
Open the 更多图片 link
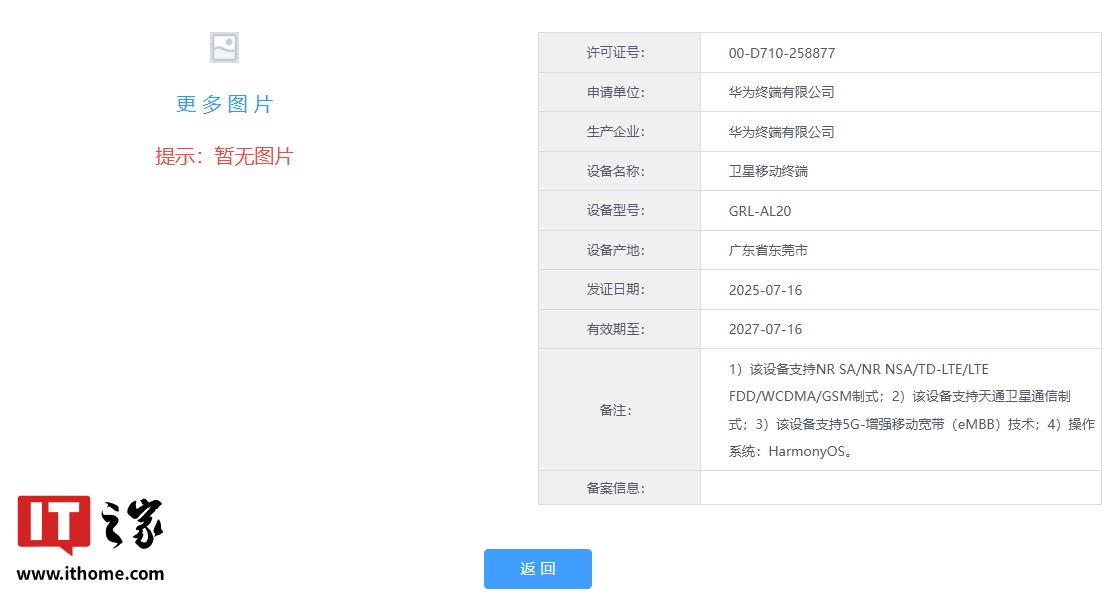224,104
